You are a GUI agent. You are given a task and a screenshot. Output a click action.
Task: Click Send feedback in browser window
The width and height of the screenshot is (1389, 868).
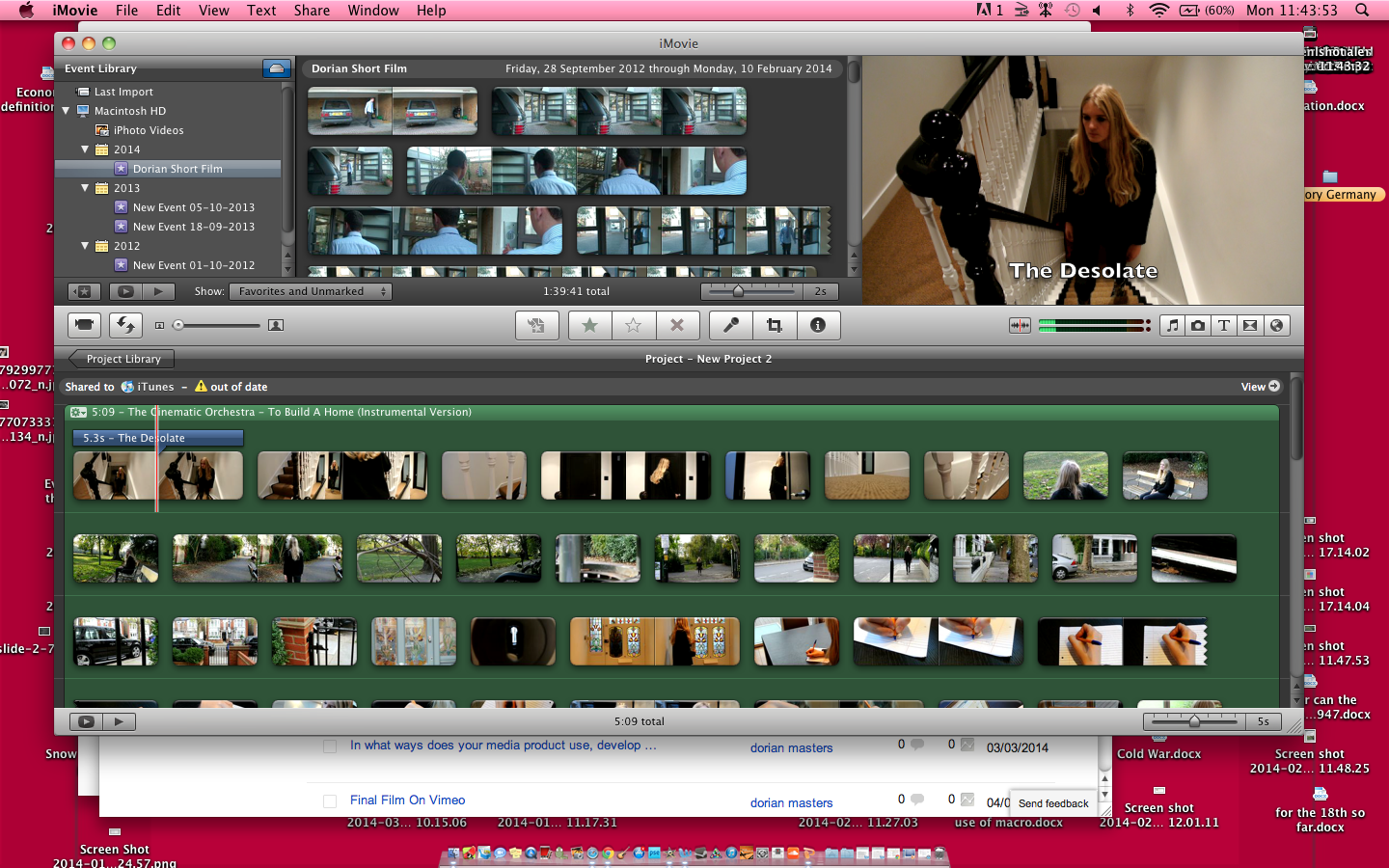pos(1053,803)
